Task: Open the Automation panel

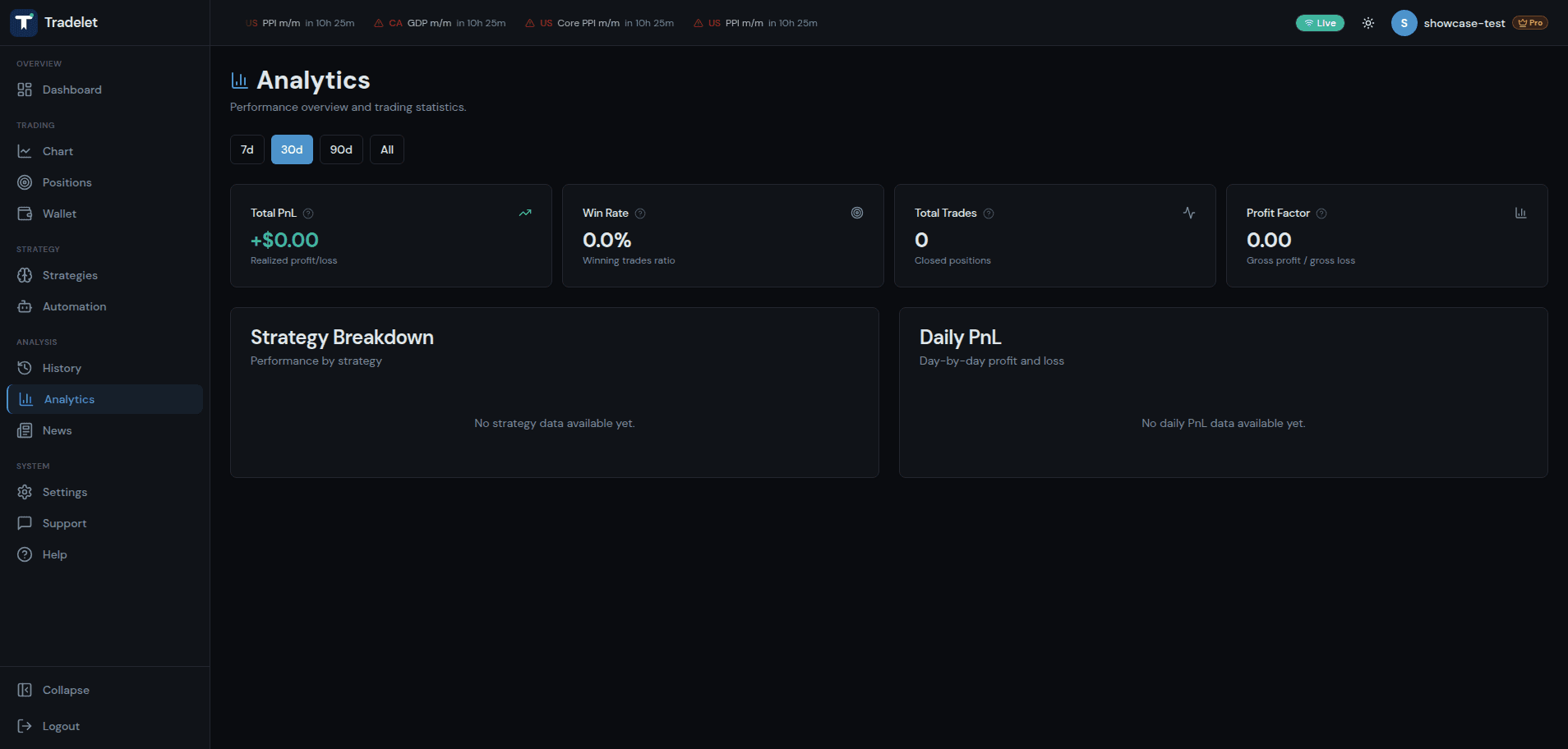Action: pos(74,306)
